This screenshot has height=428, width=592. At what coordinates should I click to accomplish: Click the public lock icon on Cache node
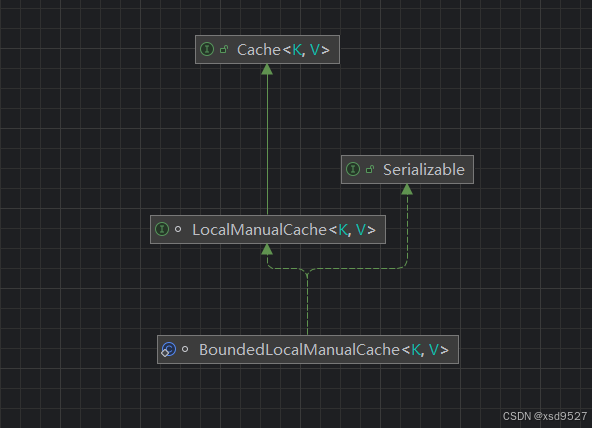[224, 49]
